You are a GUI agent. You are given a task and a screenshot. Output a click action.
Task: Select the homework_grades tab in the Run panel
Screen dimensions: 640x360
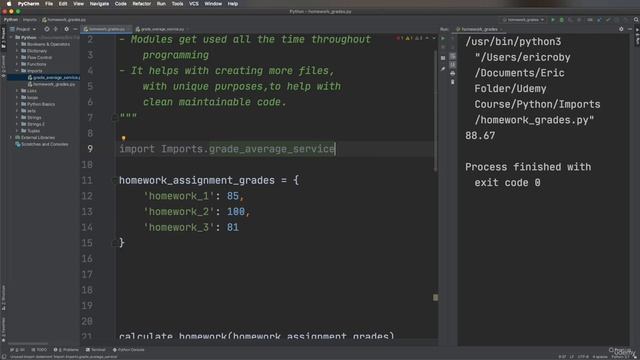click(x=479, y=29)
